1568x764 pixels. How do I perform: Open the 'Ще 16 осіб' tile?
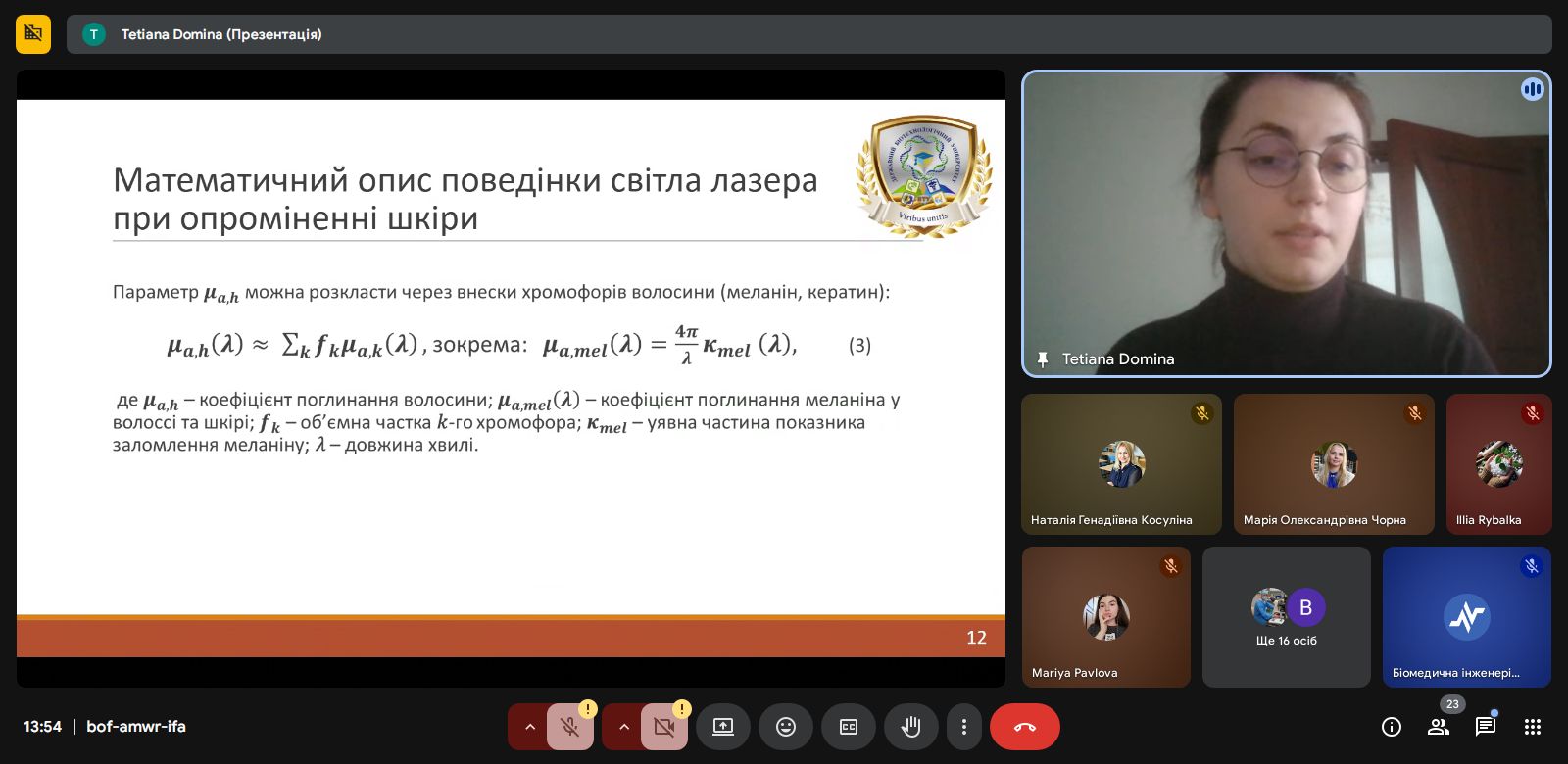(x=1286, y=617)
